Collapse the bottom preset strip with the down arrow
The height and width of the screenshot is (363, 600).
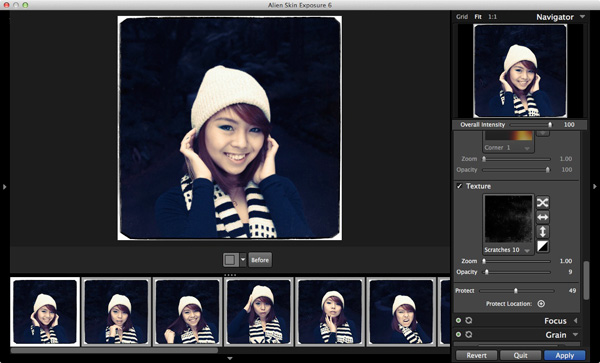pyautogui.click(x=230, y=358)
